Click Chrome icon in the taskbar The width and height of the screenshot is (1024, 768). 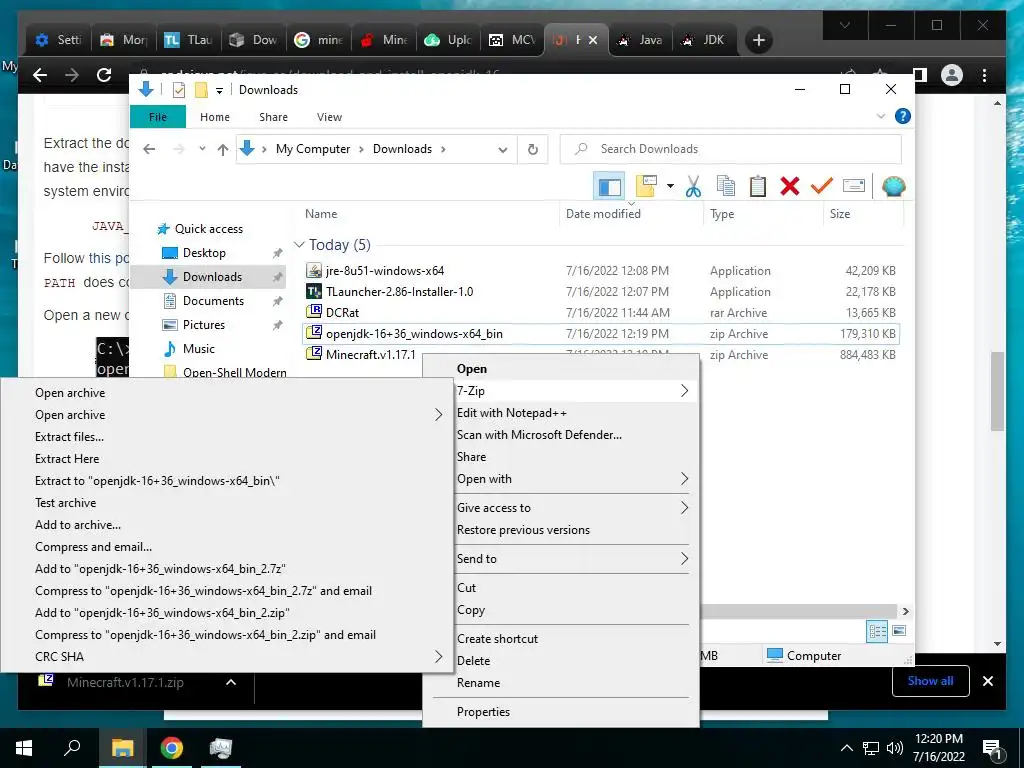(x=172, y=748)
